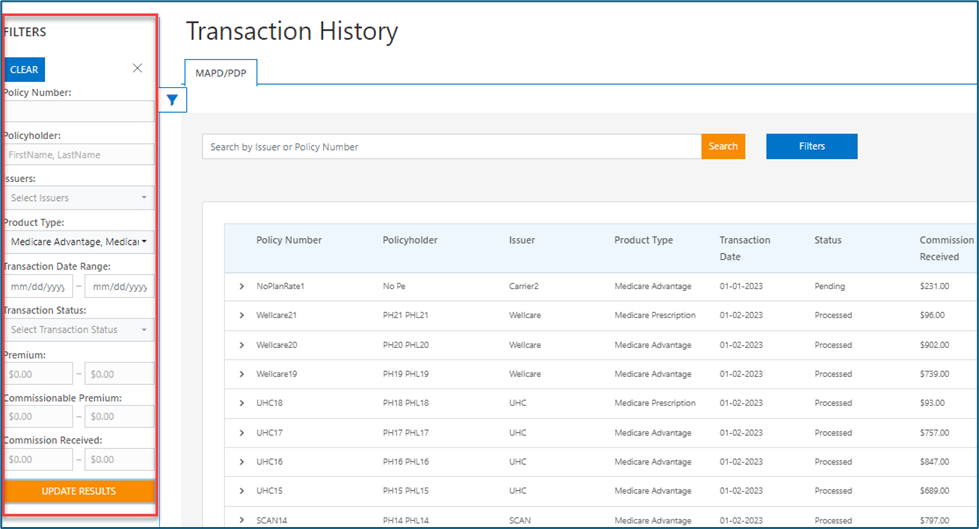Expand the UHC18 transaction row
The image size is (979, 529).
[242, 404]
